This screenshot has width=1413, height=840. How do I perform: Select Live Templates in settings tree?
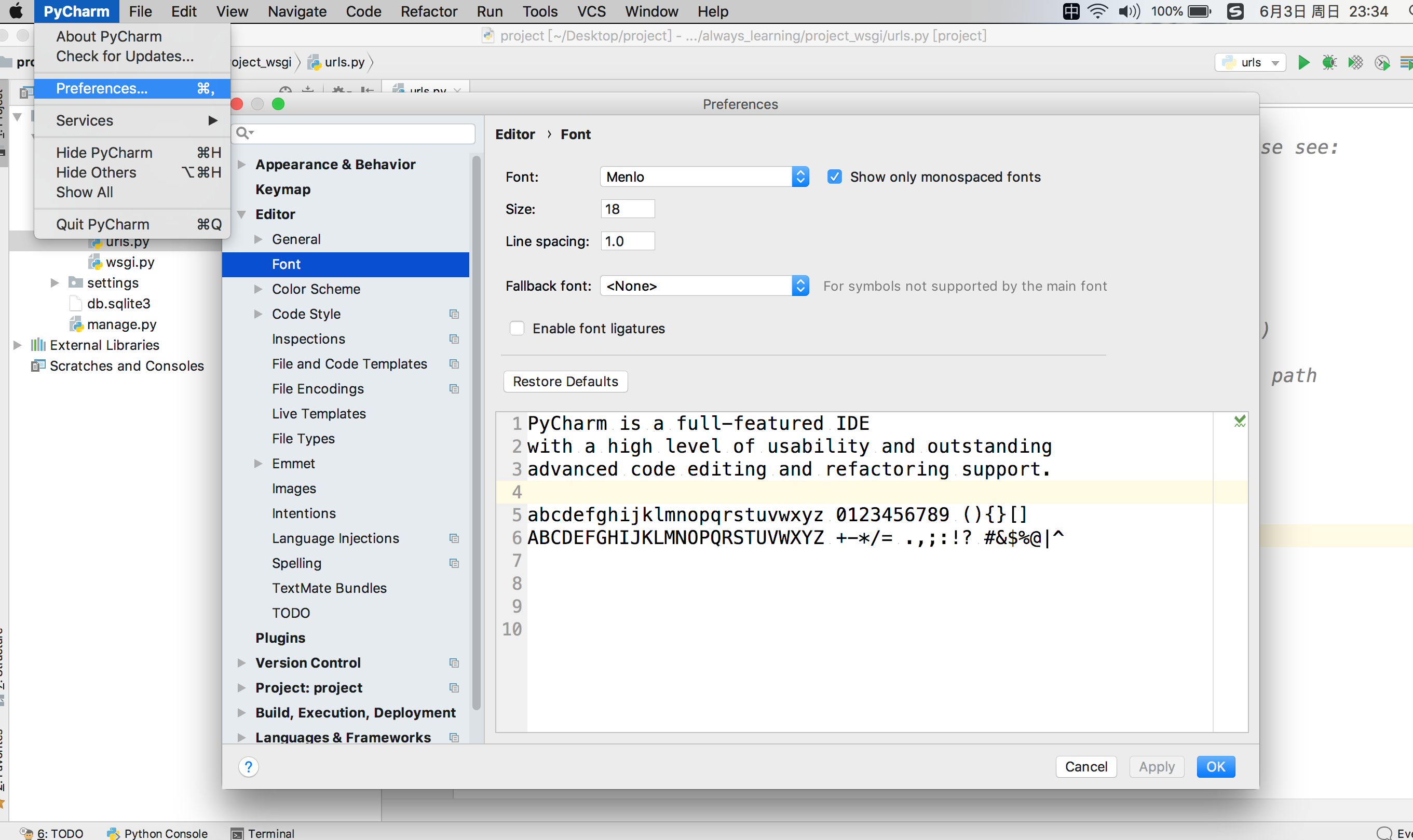(x=319, y=414)
